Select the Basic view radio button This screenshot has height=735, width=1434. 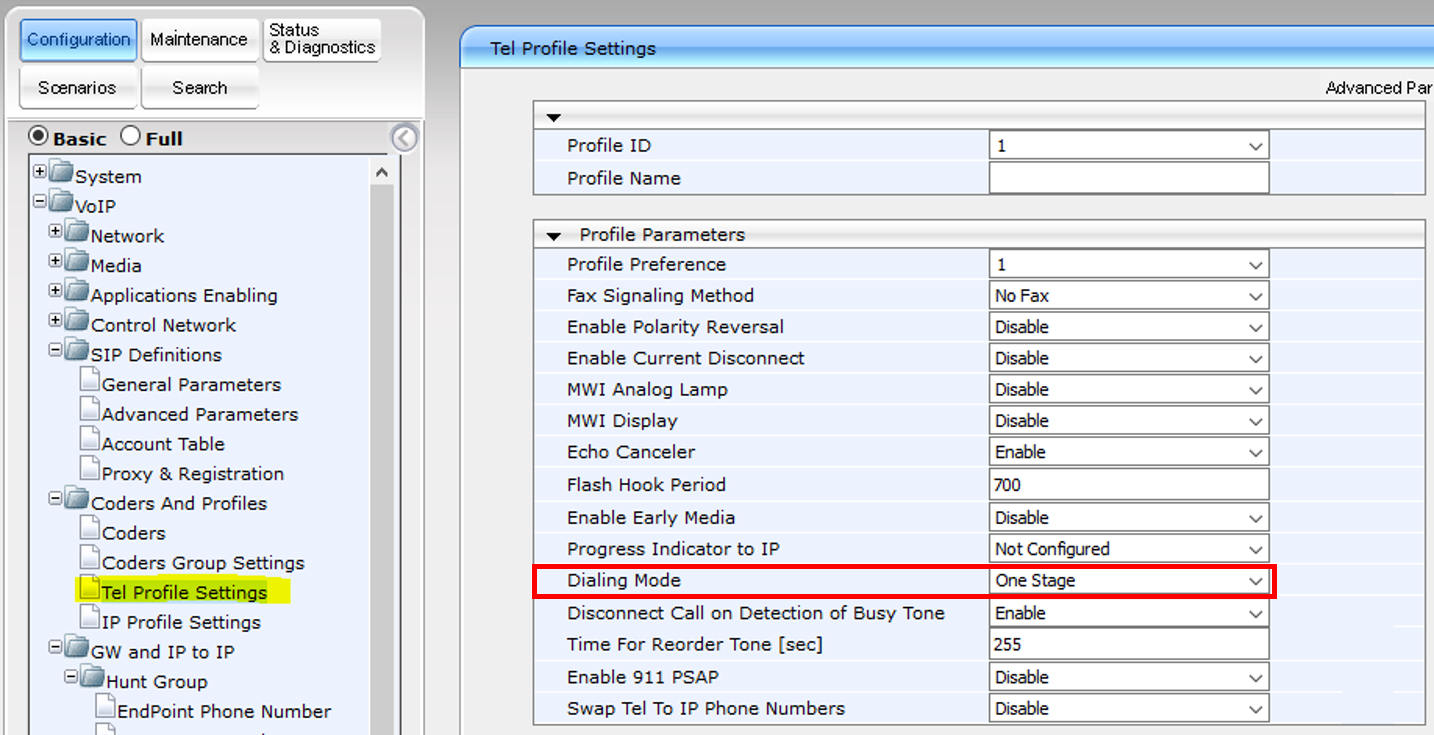click(38, 136)
